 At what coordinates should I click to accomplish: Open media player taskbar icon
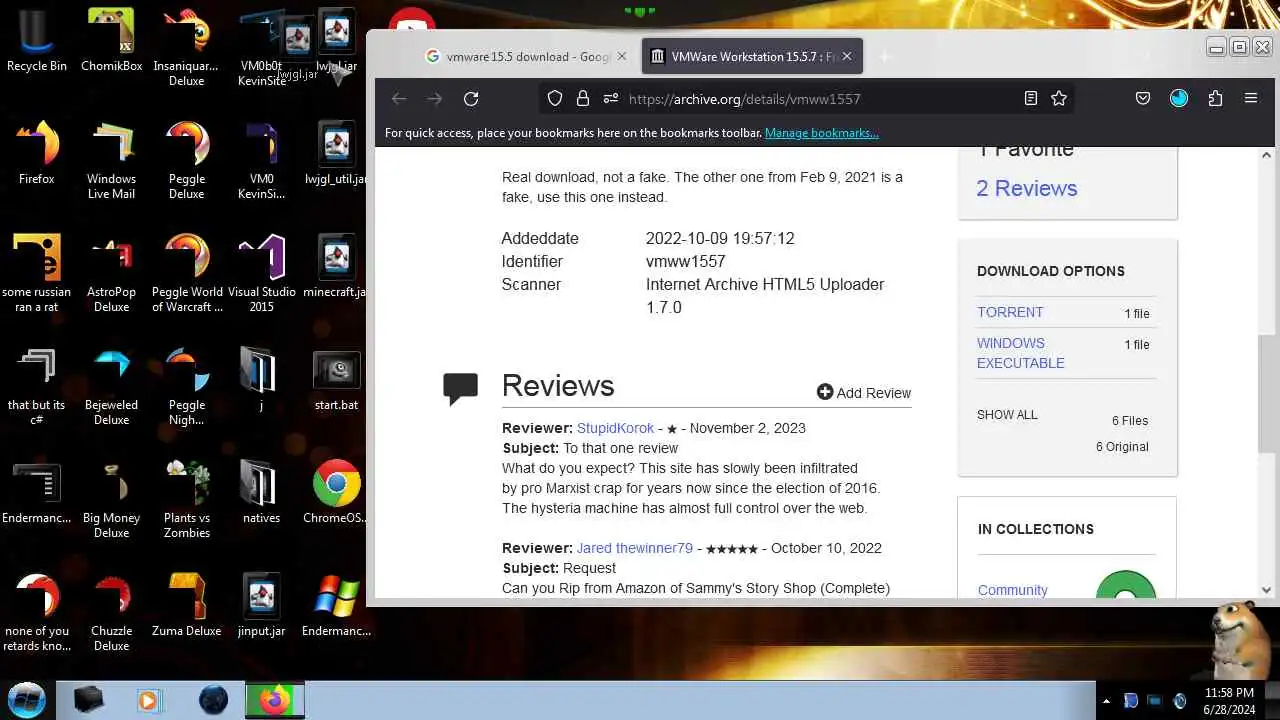point(149,700)
